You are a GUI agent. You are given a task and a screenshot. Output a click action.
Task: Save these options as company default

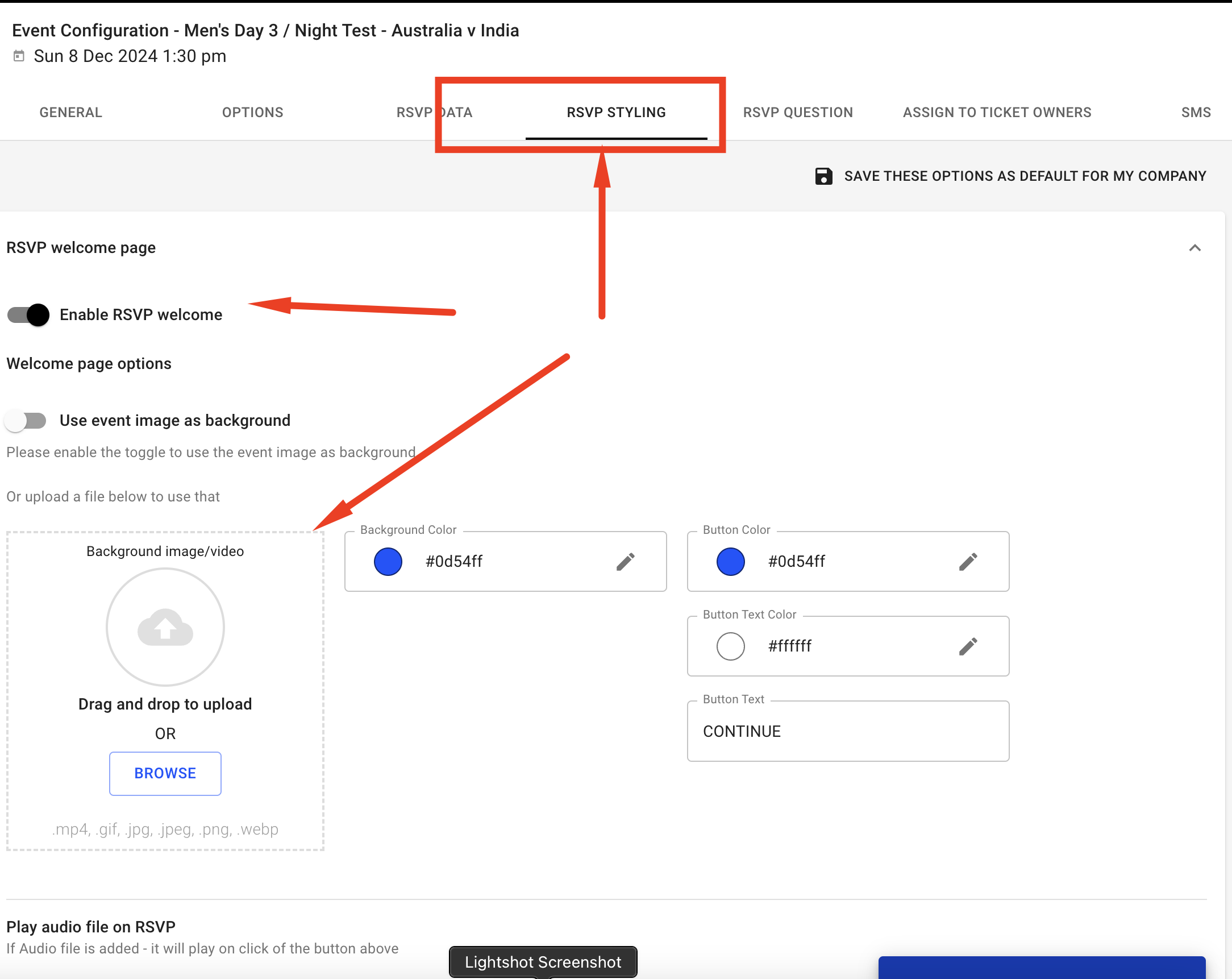pos(1025,176)
